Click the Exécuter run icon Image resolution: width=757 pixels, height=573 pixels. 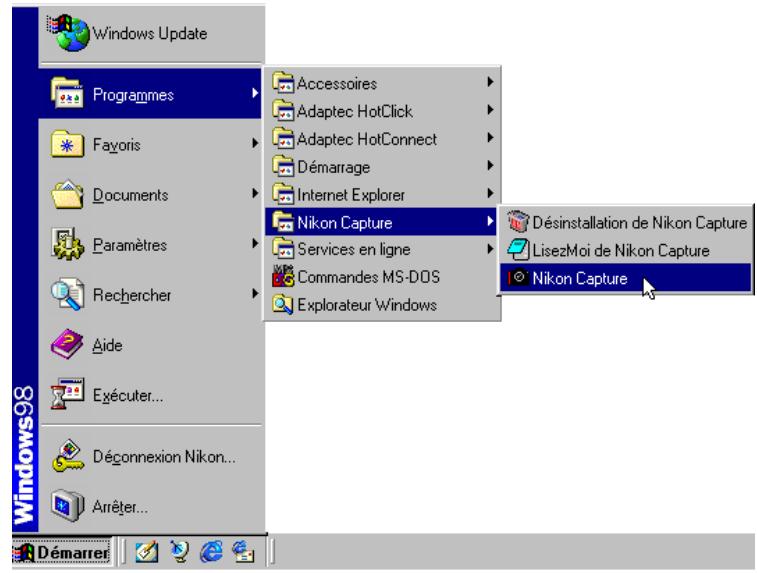67,394
